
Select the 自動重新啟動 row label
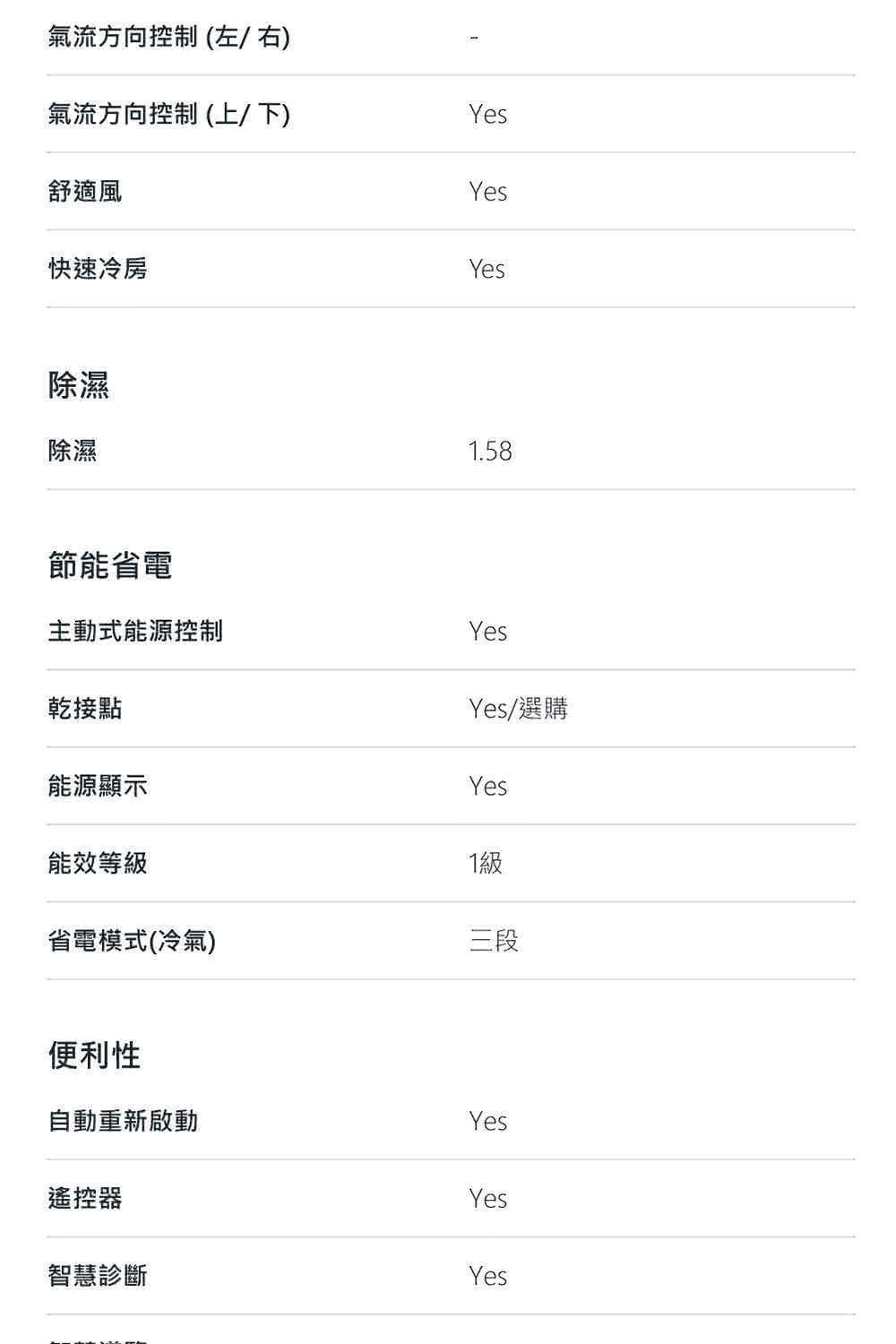coord(123,1121)
